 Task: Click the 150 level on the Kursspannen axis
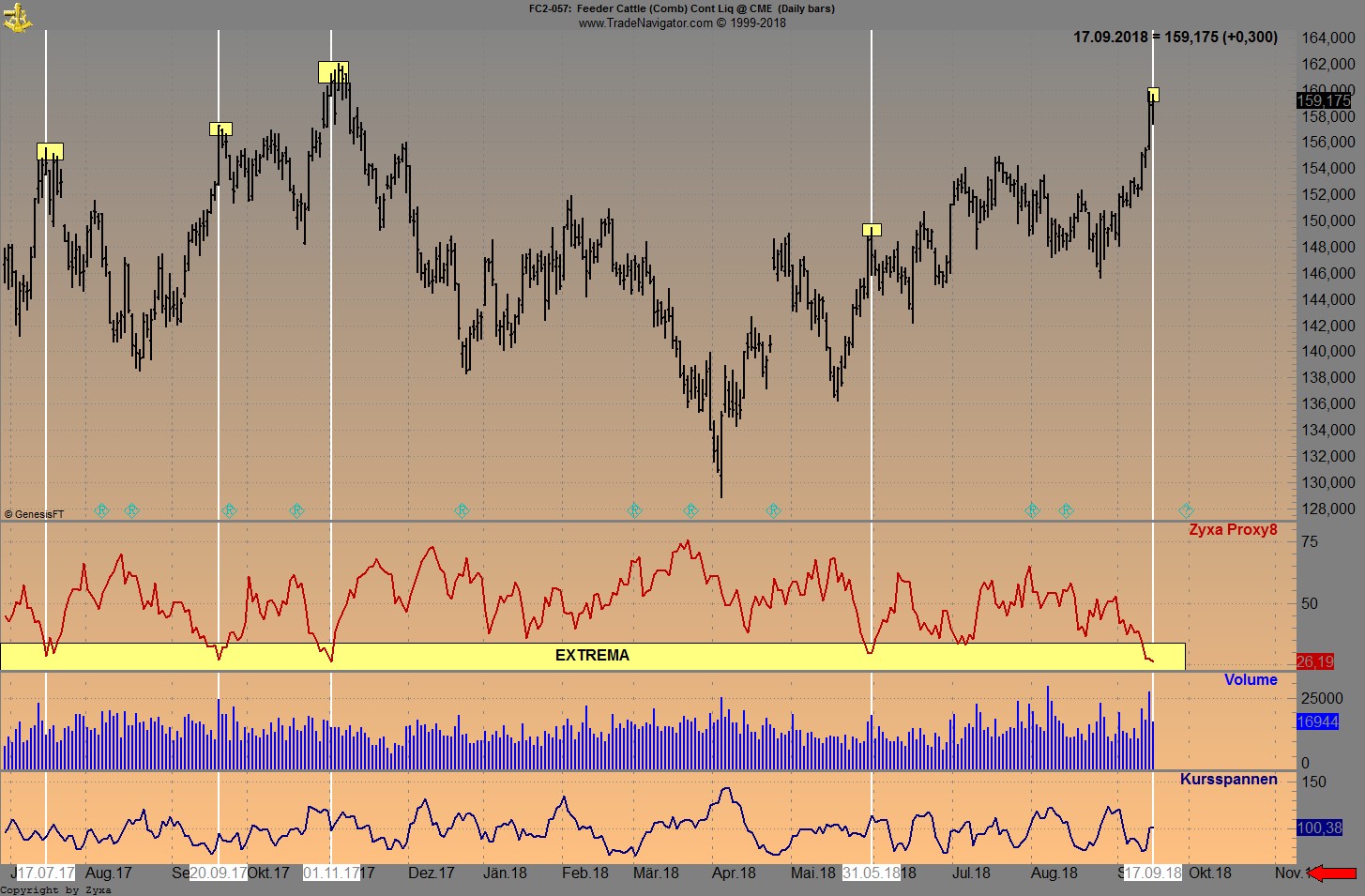1313,782
